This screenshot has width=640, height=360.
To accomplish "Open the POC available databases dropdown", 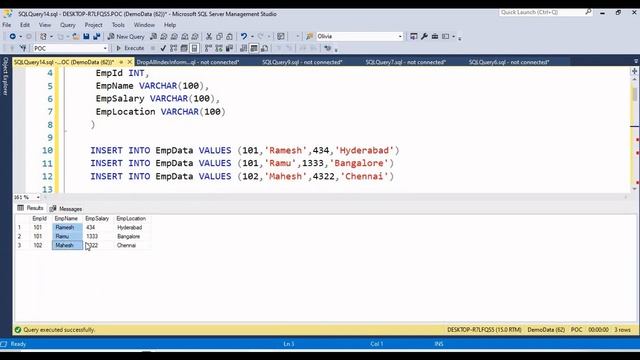I will (x=105, y=48).
